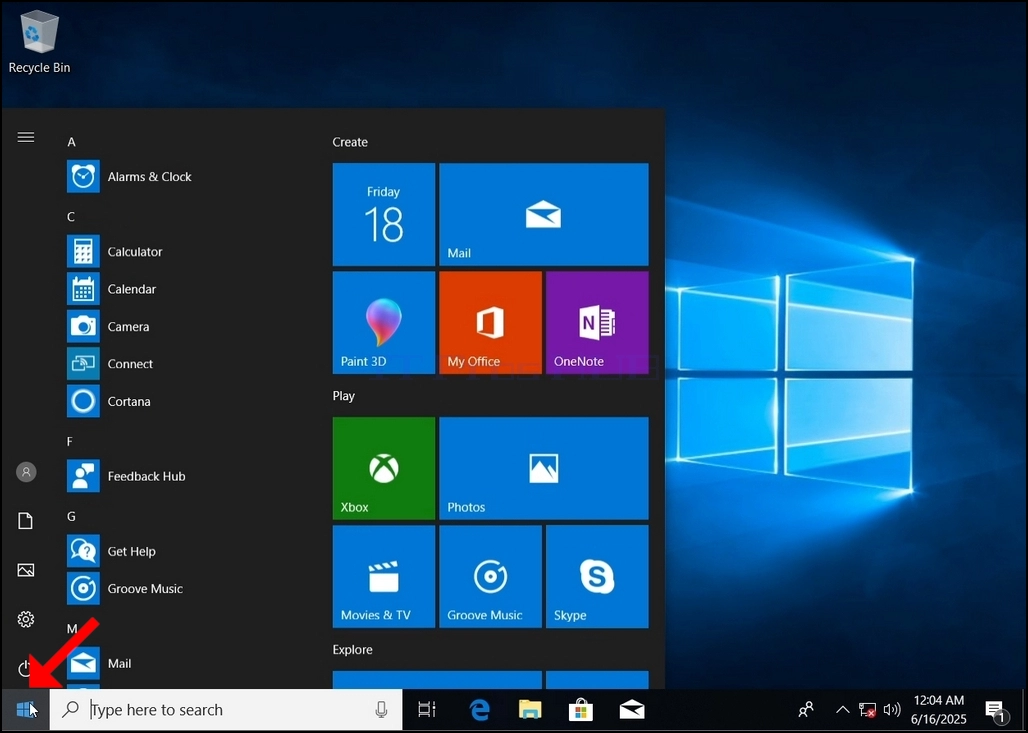This screenshot has width=1028, height=733.
Task: Open the Action Center notification icon
Action: (996, 710)
